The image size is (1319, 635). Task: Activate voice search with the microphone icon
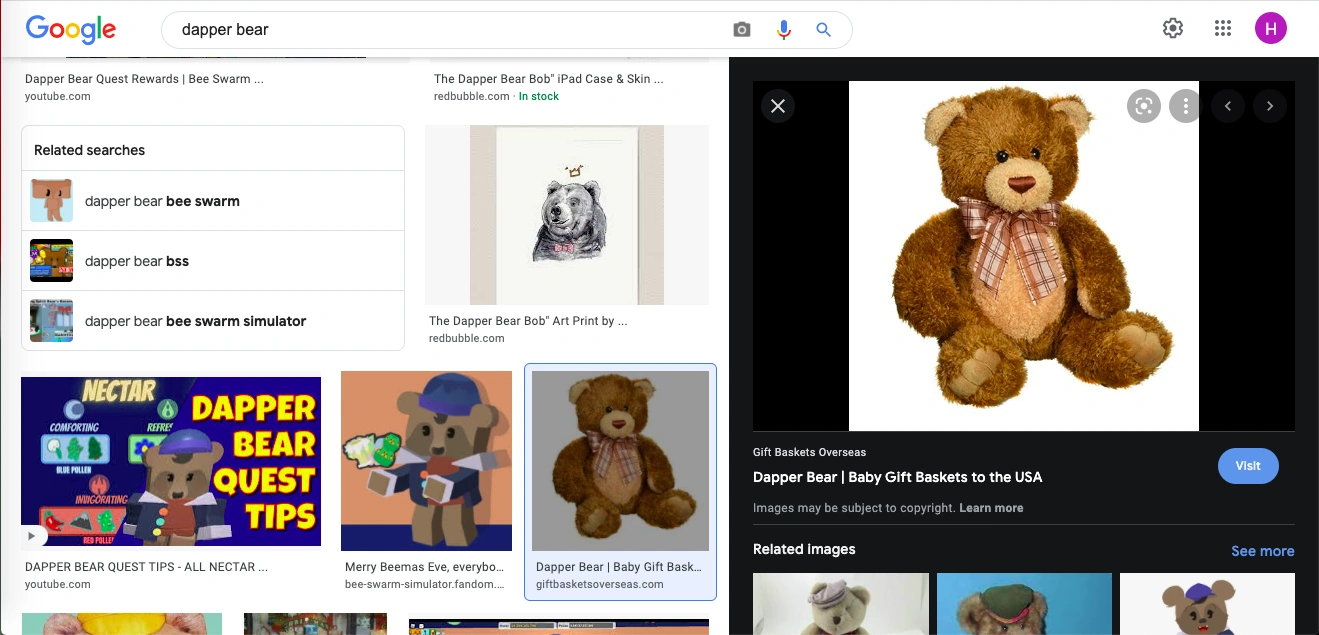784,30
